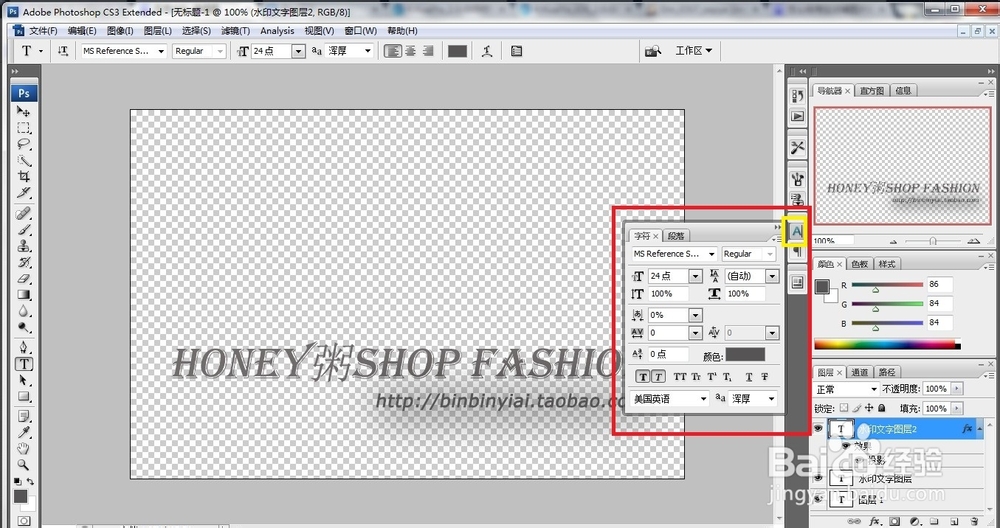The width and height of the screenshot is (1000, 528).
Task: Open font family dropdown in options bar
Action: point(161,51)
